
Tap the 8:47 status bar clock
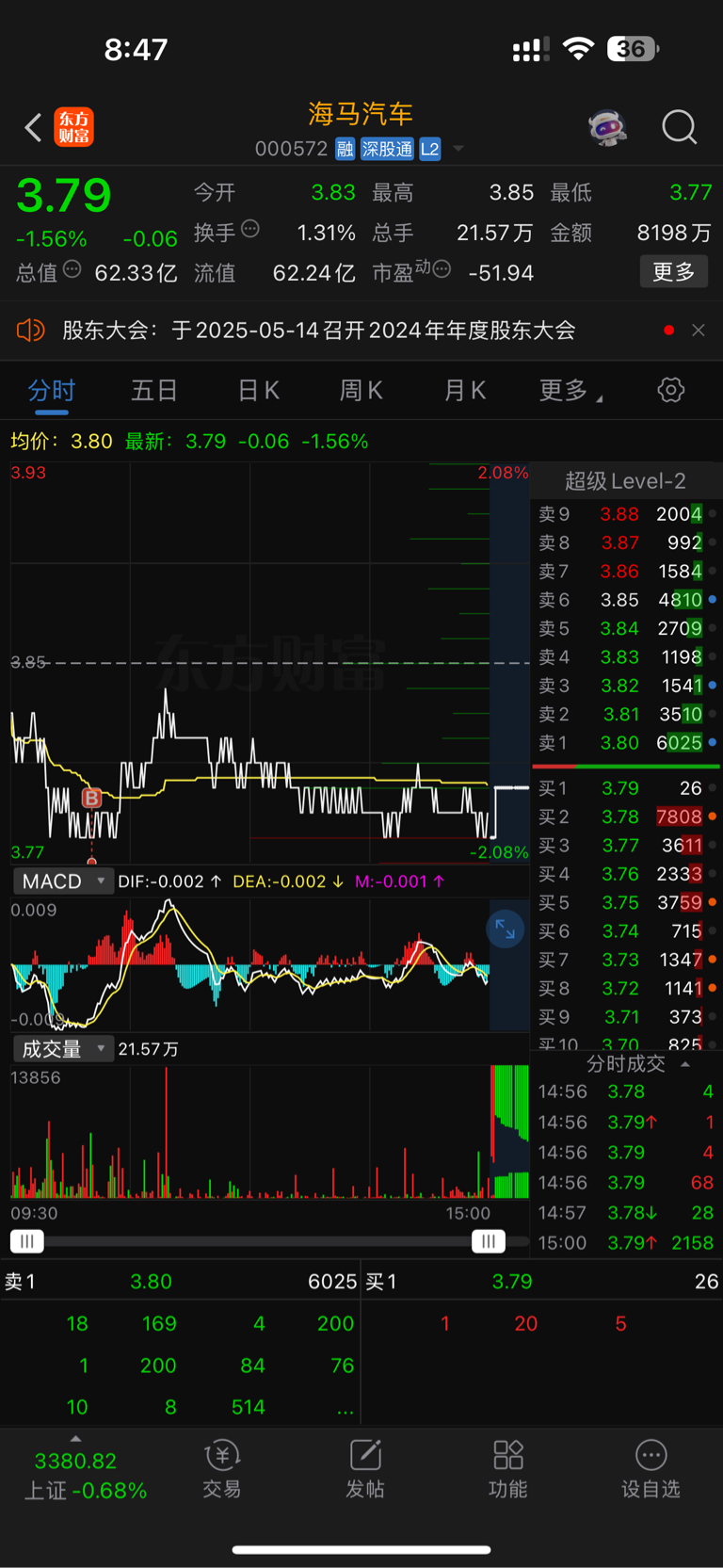point(136,49)
